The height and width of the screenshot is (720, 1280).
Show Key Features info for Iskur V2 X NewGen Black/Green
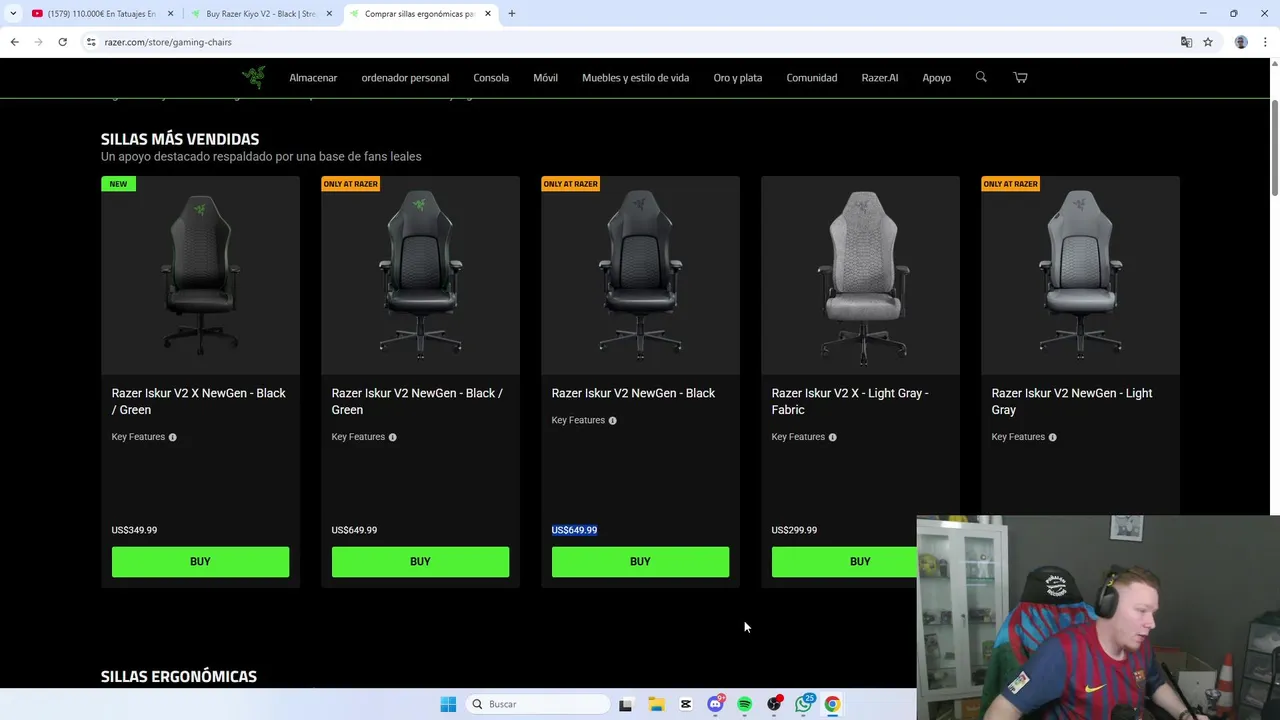(172, 437)
